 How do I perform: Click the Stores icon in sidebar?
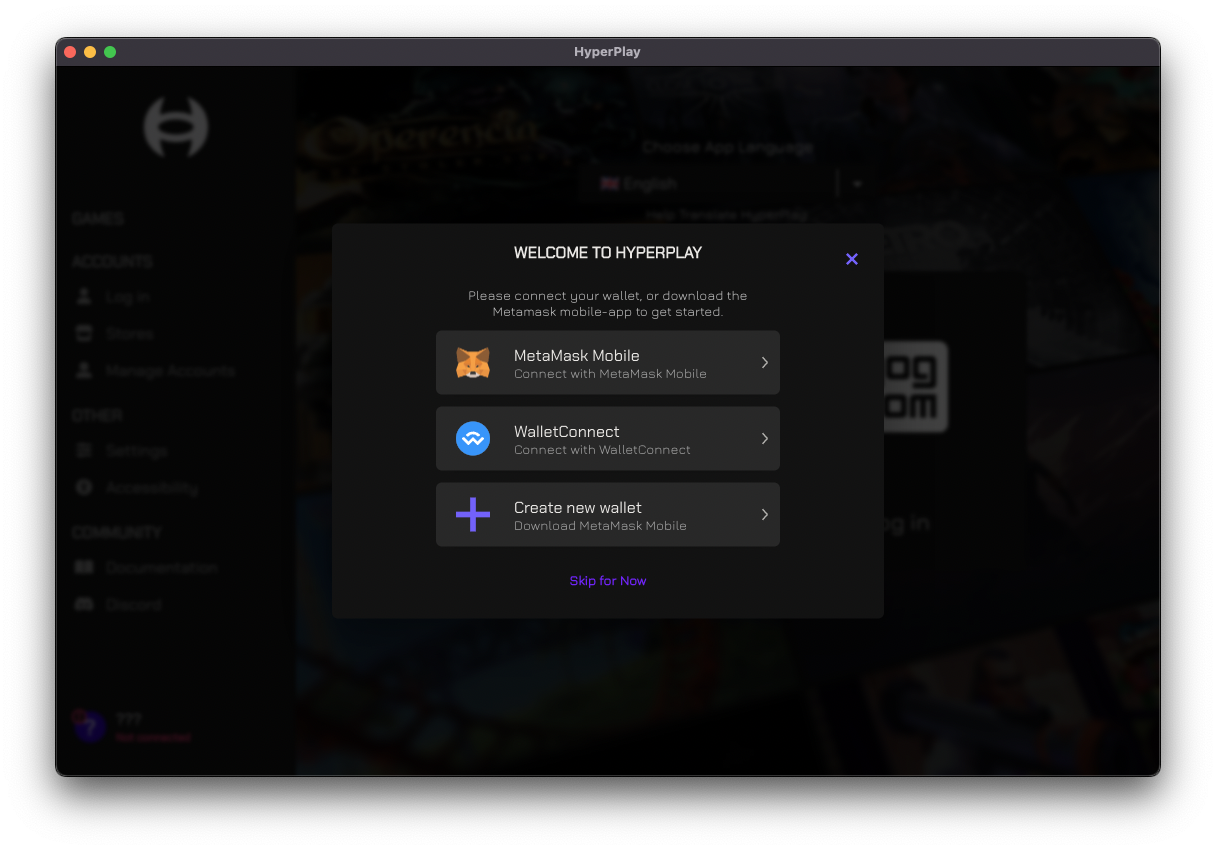pos(85,333)
